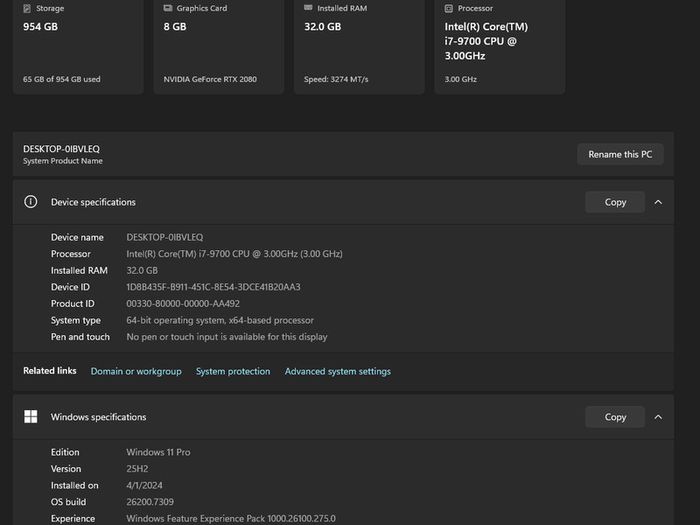
Task: Click the 'Speed: 3274 MT/s' text
Action: coord(336,79)
